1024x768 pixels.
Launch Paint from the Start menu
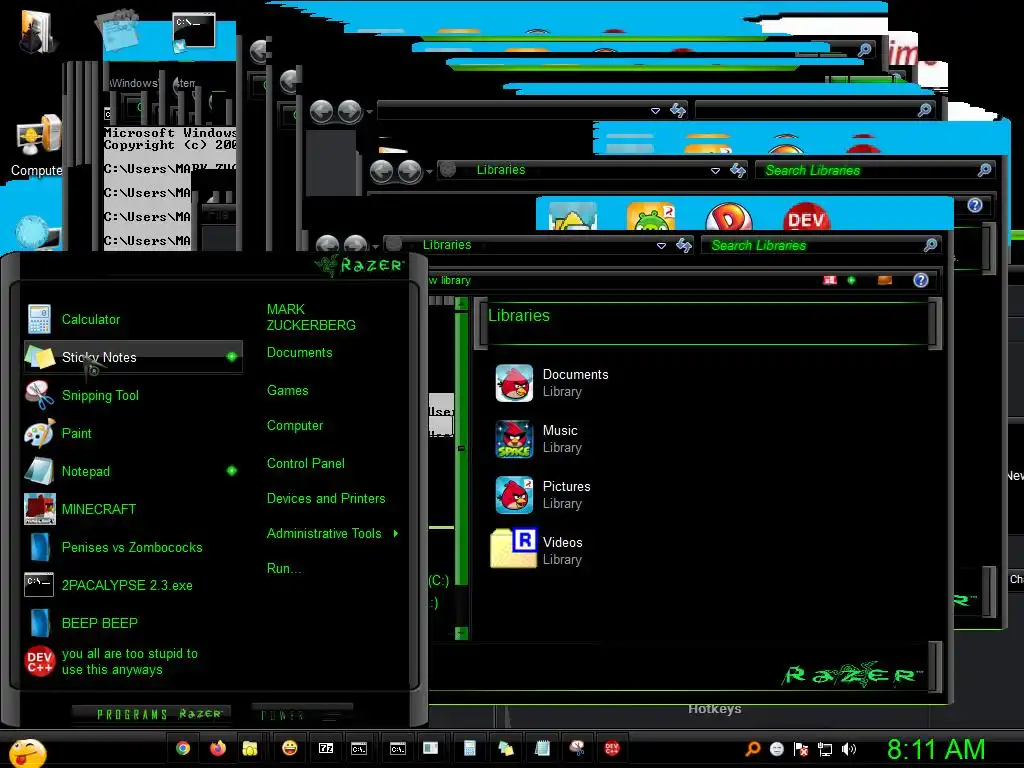click(x=133, y=433)
